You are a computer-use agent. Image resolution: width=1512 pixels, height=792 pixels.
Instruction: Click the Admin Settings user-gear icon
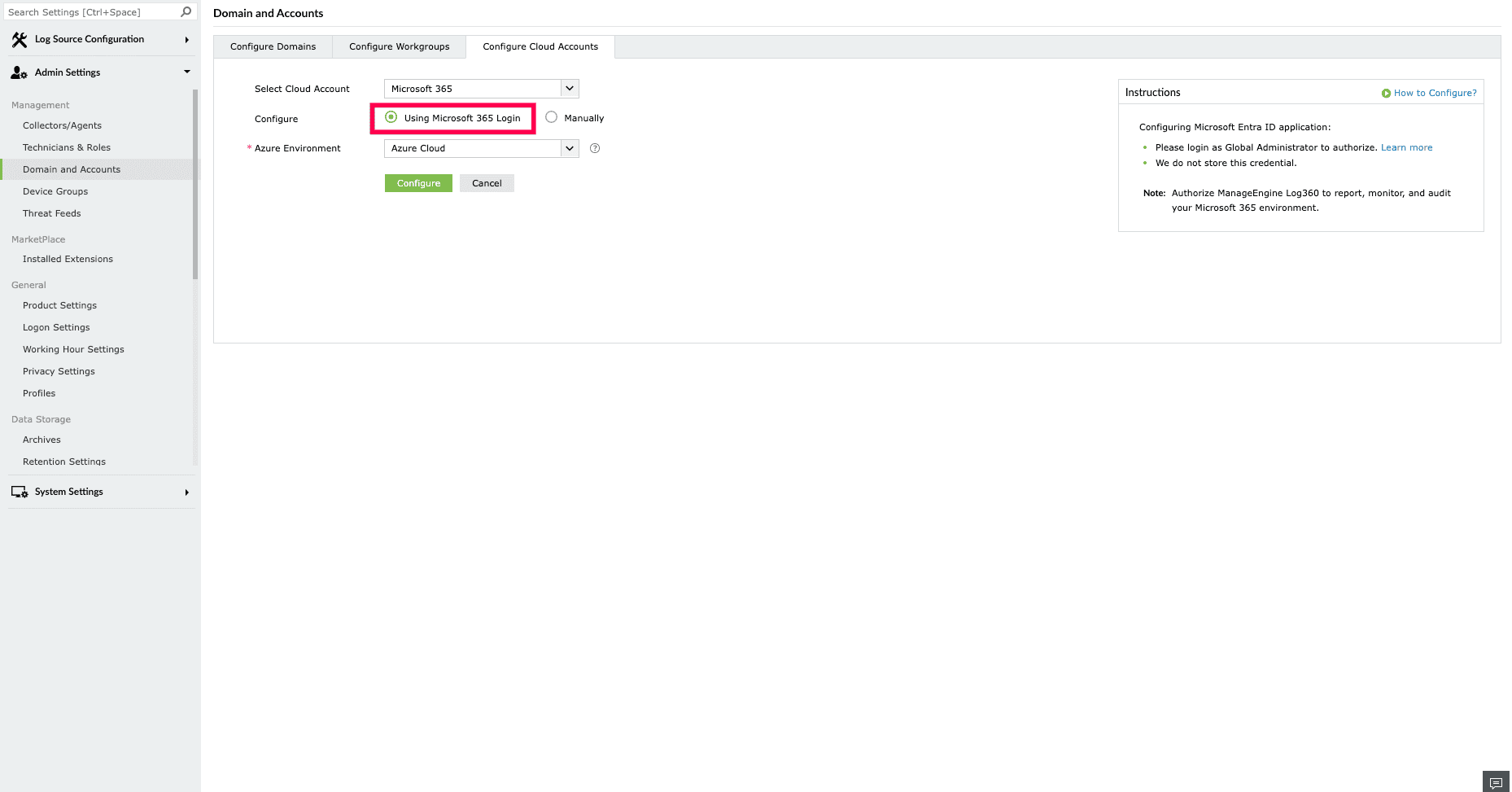(19, 72)
